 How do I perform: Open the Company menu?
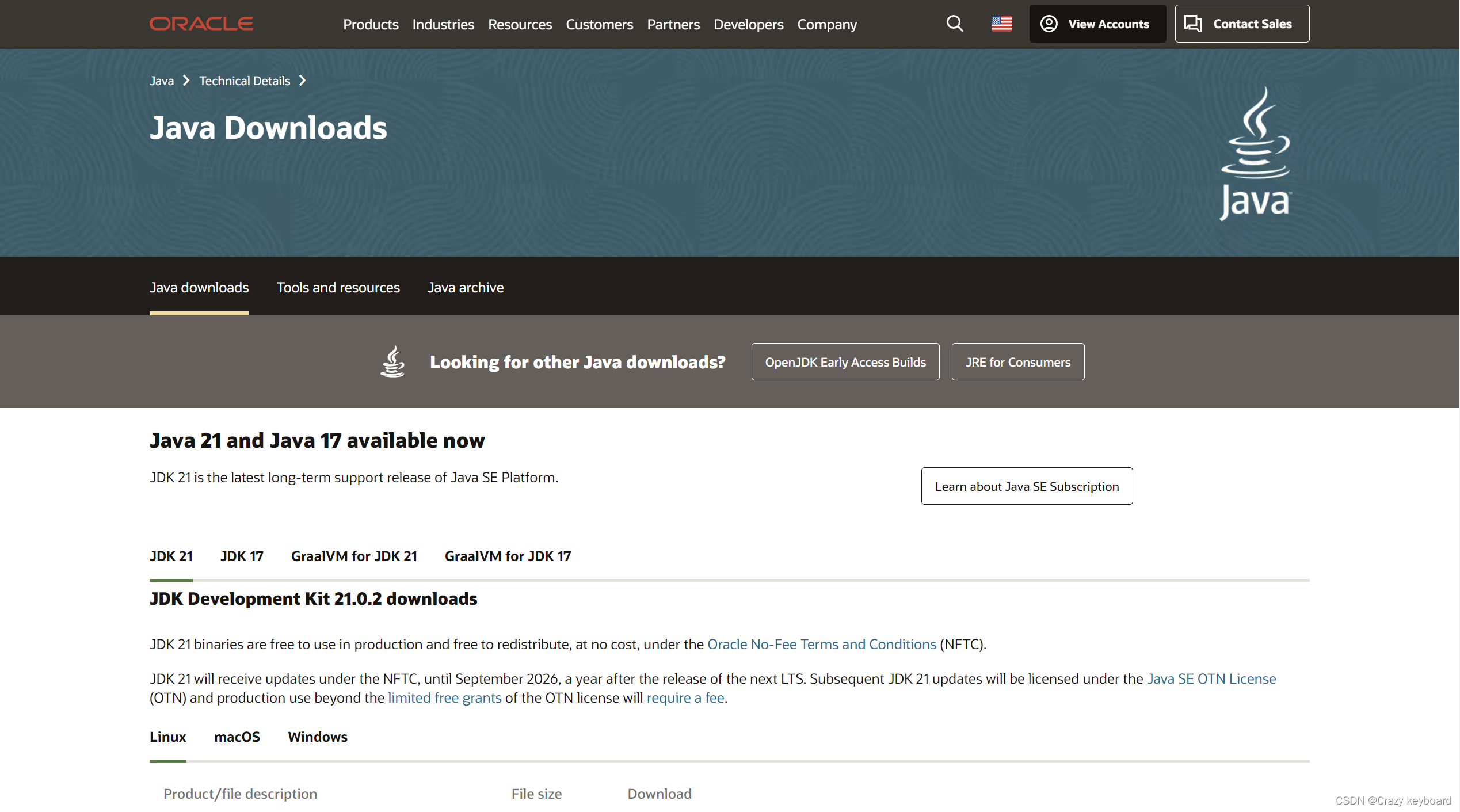pyautogui.click(x=827, y=24)
